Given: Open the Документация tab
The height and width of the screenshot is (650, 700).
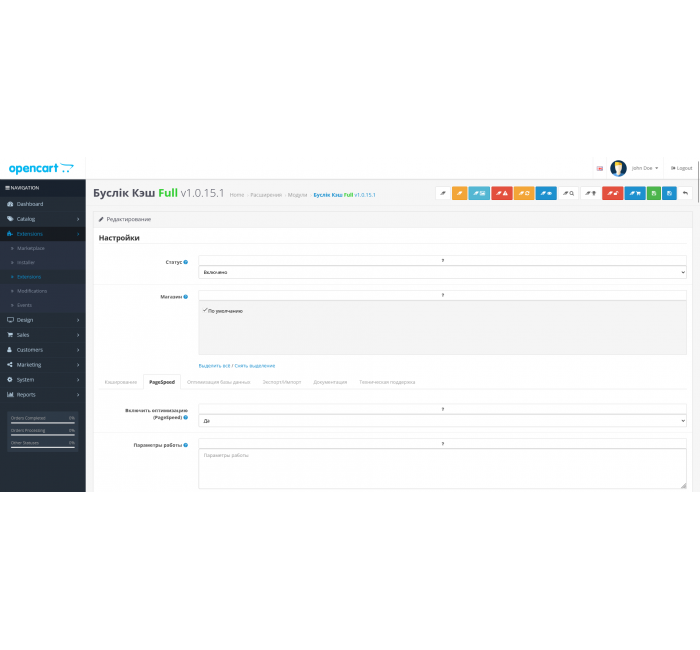Looking at the screenshot, I should 330,382.
